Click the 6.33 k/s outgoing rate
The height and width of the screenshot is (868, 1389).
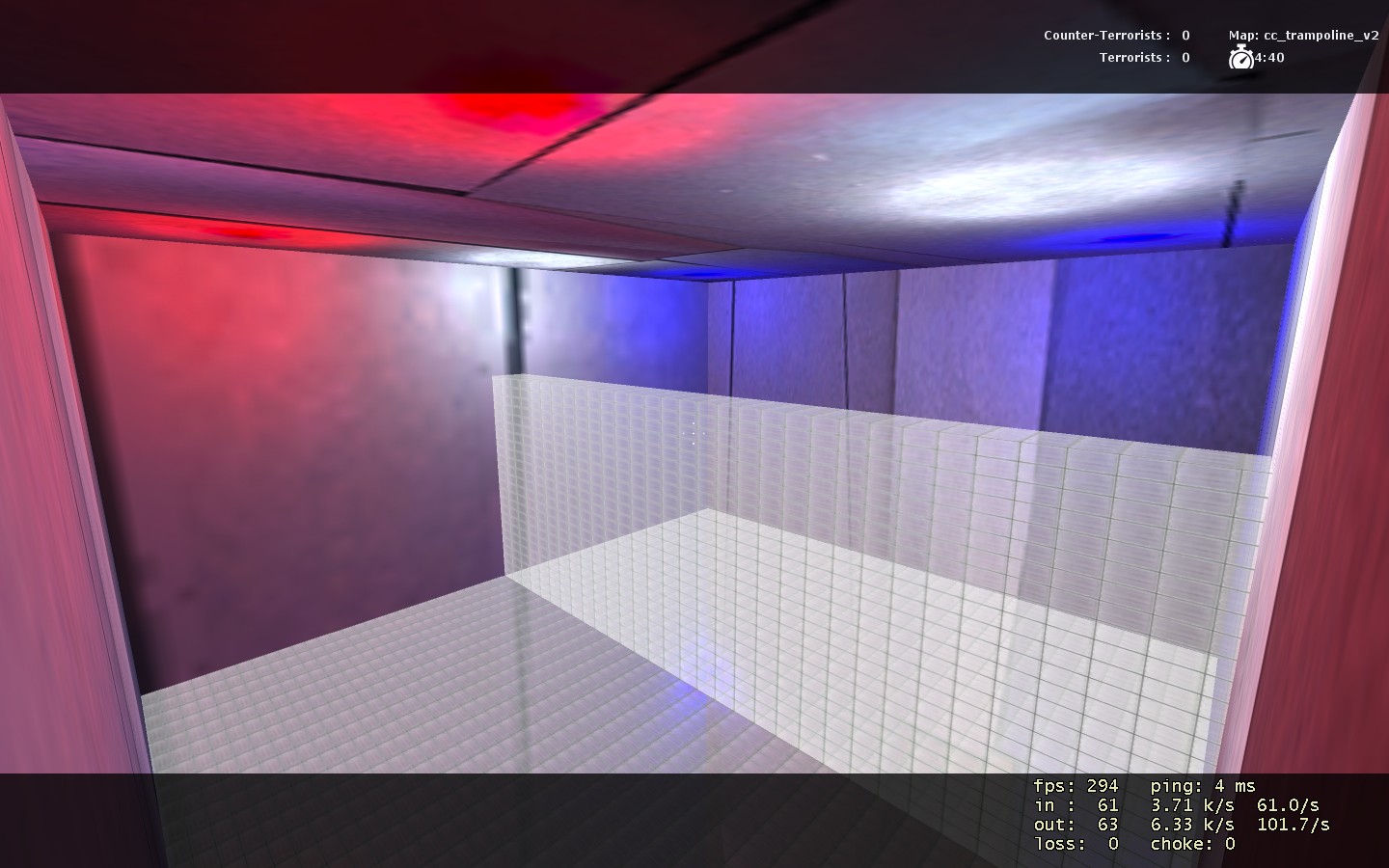tap(1192, 825)
